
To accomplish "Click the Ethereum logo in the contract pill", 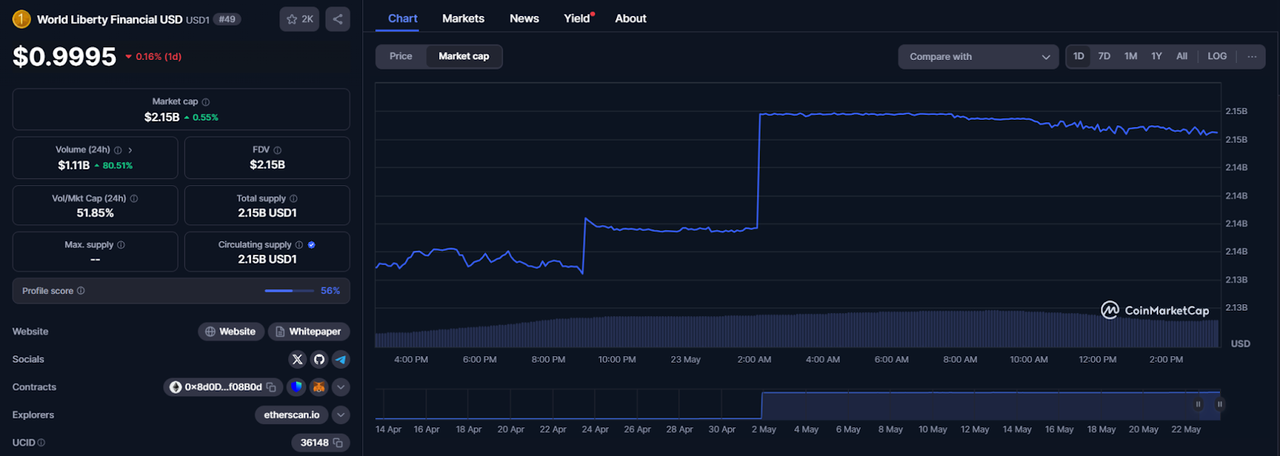I will coord(176,387).
